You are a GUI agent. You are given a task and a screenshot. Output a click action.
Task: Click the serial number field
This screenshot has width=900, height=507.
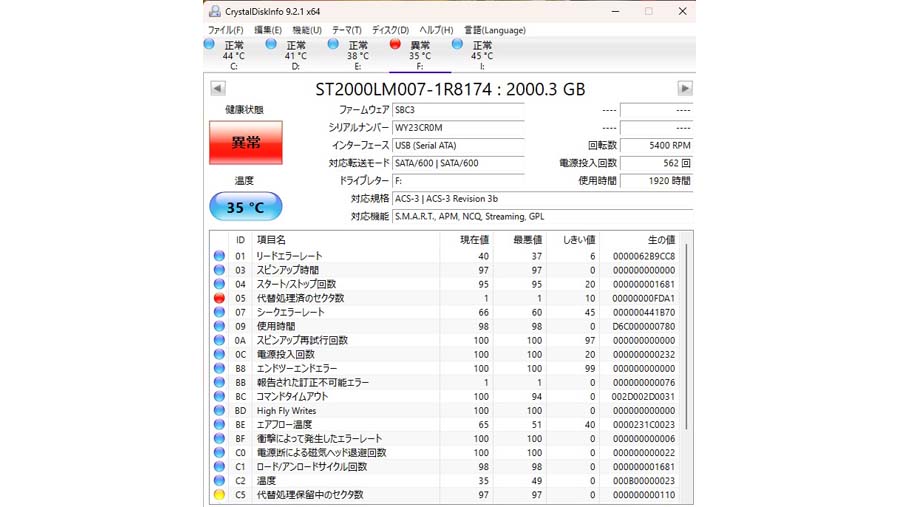pos(457,127)
